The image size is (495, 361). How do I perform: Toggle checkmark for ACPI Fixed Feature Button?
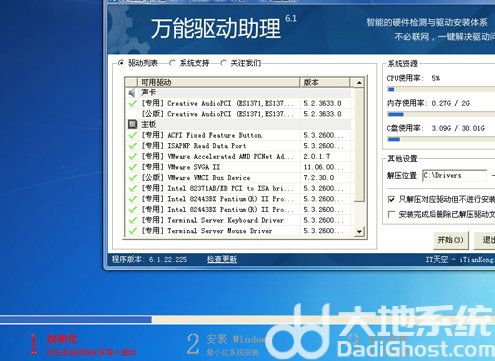(132, 135)
